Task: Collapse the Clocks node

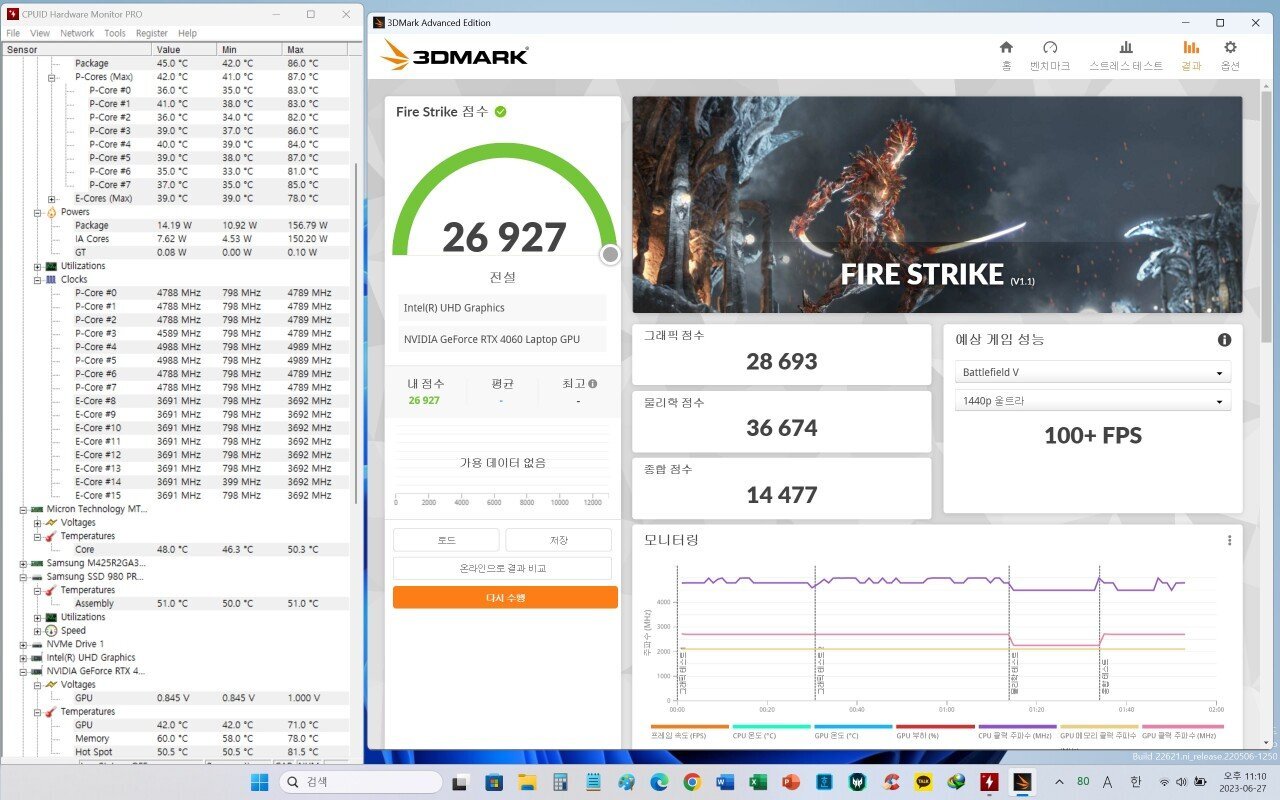Action: 37,280
